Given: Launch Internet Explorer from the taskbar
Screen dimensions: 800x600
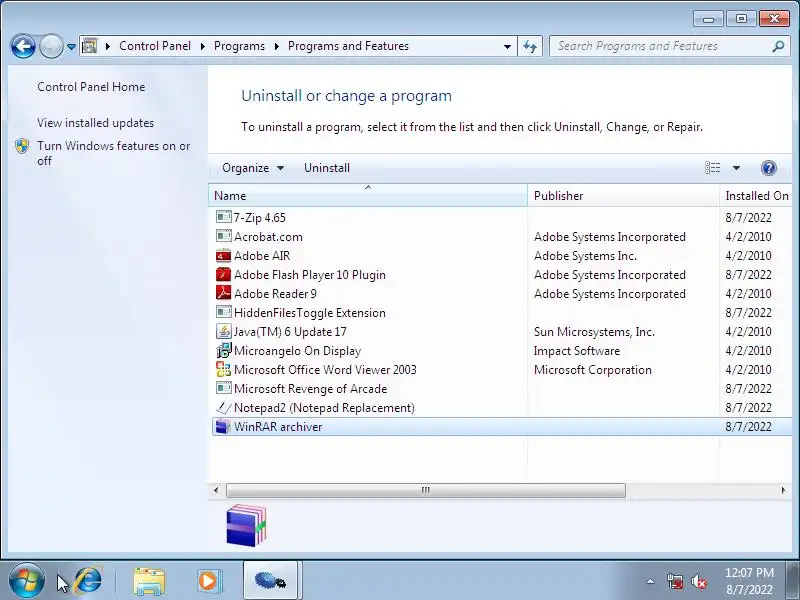Looking at the screenshot, I should click(89, 581).
